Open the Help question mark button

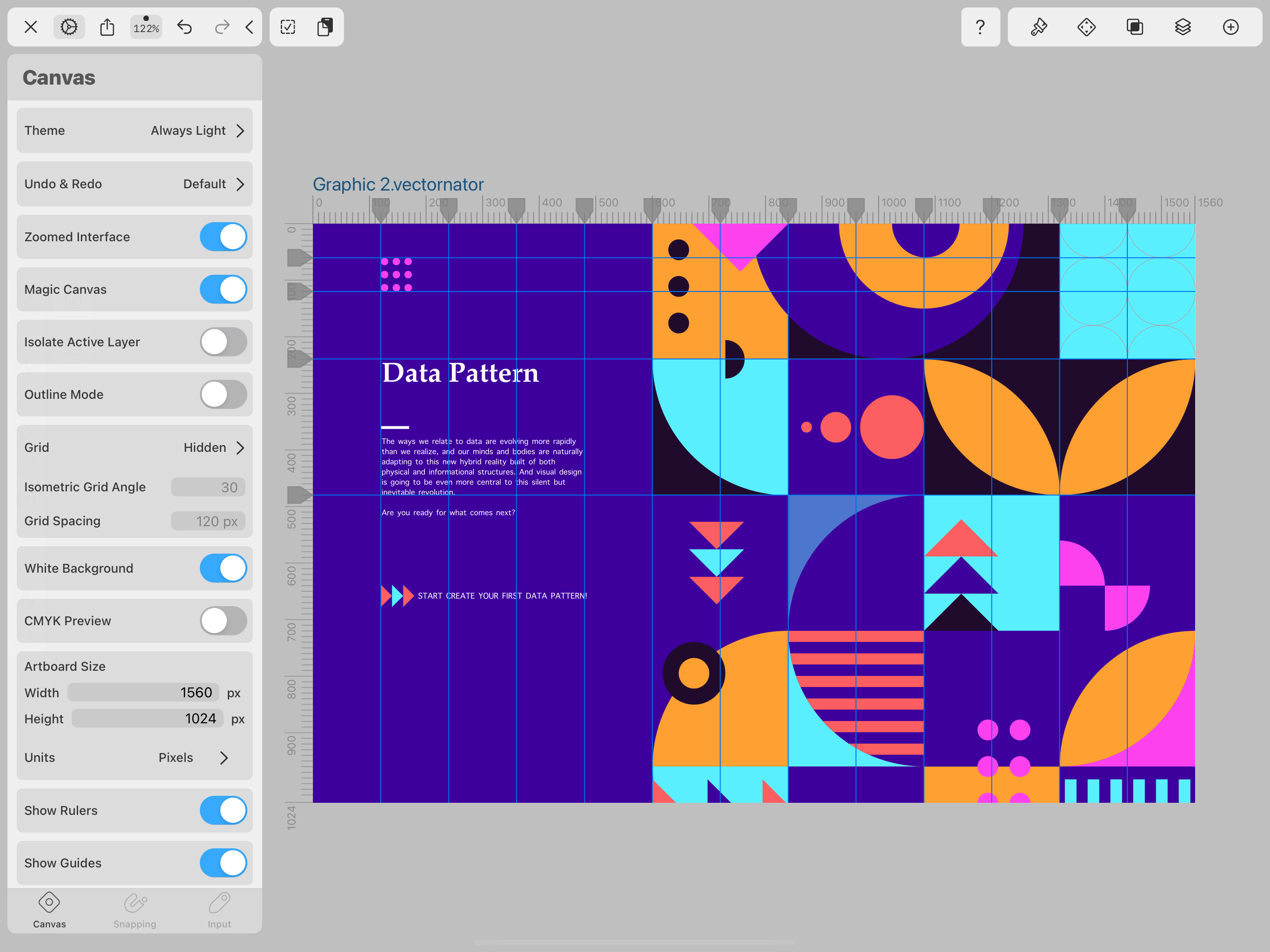tap(980, 27)
